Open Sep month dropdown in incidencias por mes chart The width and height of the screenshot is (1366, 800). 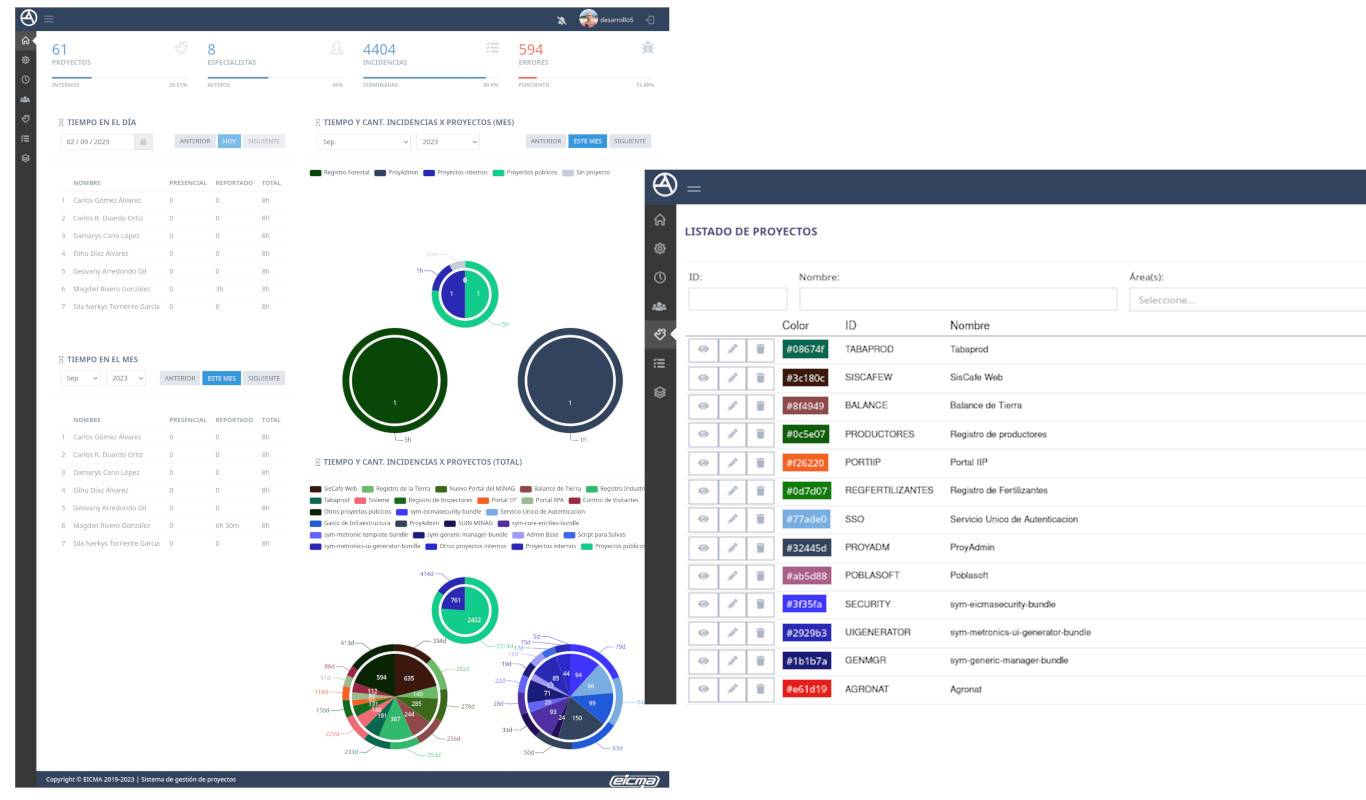pyautogui.click(x=363, y=142)
